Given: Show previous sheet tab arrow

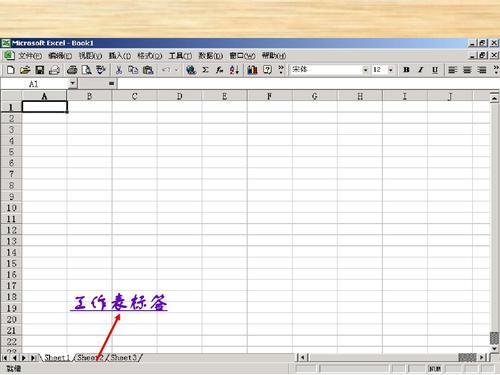Looking at the screenshot, I should (x=14, y=358).
